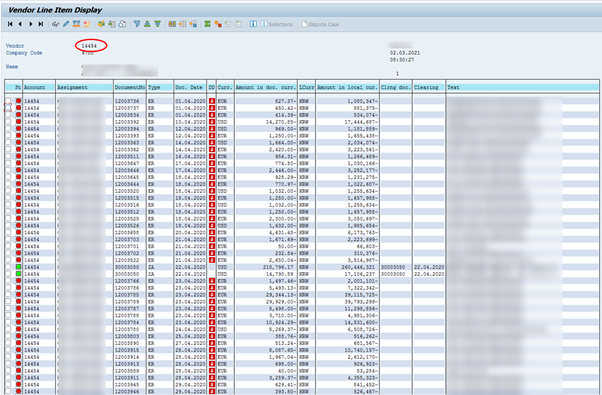Viewport: 602px width, 395px height.
Task: Jump to the last item toolbar arrow
Action: pos(41,24)
